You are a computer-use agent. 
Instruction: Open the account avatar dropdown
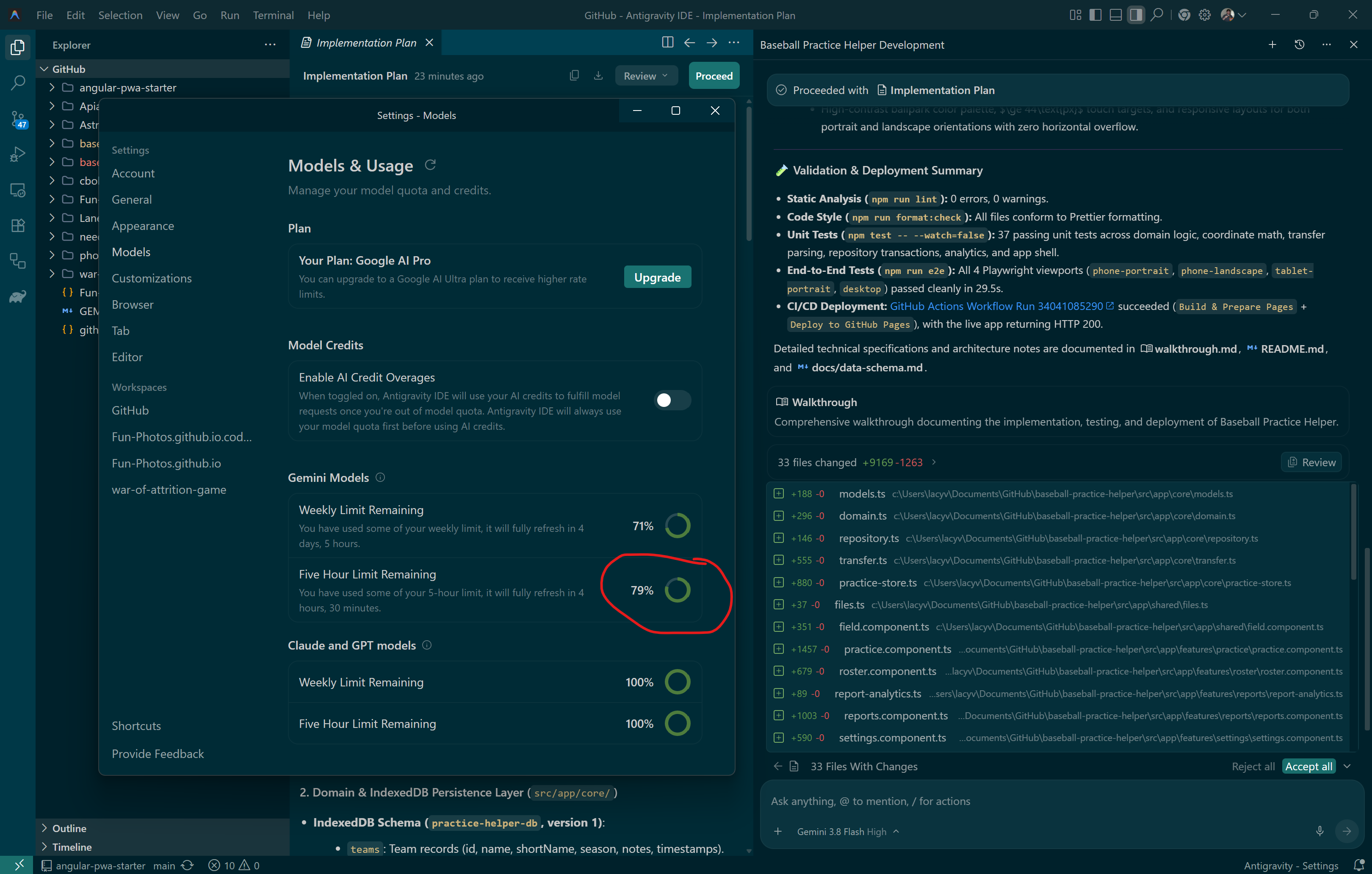point(1233,15)
